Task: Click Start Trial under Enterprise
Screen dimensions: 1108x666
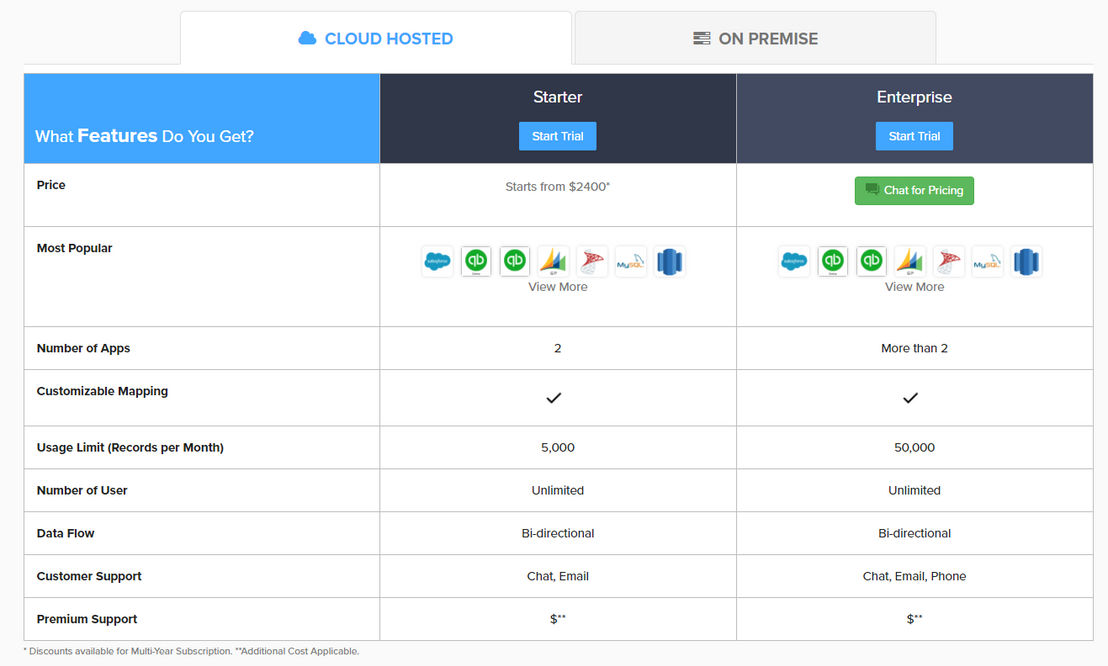Action: (914, 136)
